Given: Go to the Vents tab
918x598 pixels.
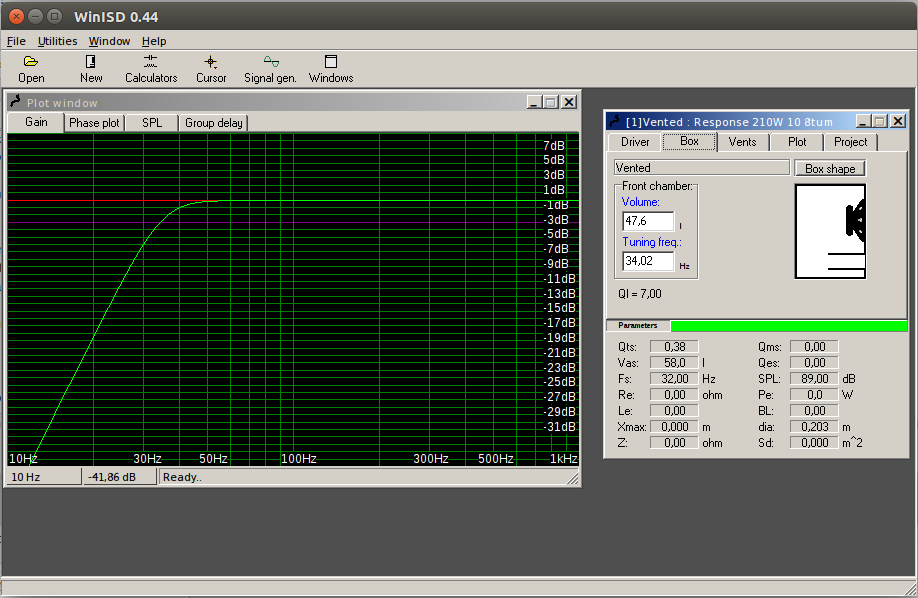Looking at the screenshot, I should click(x=742, y=142).
